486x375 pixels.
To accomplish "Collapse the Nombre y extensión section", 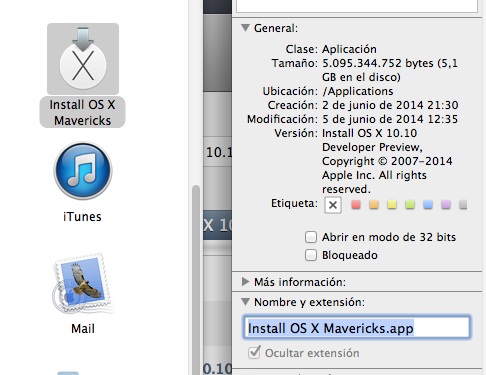I will (x=246, y=302).
